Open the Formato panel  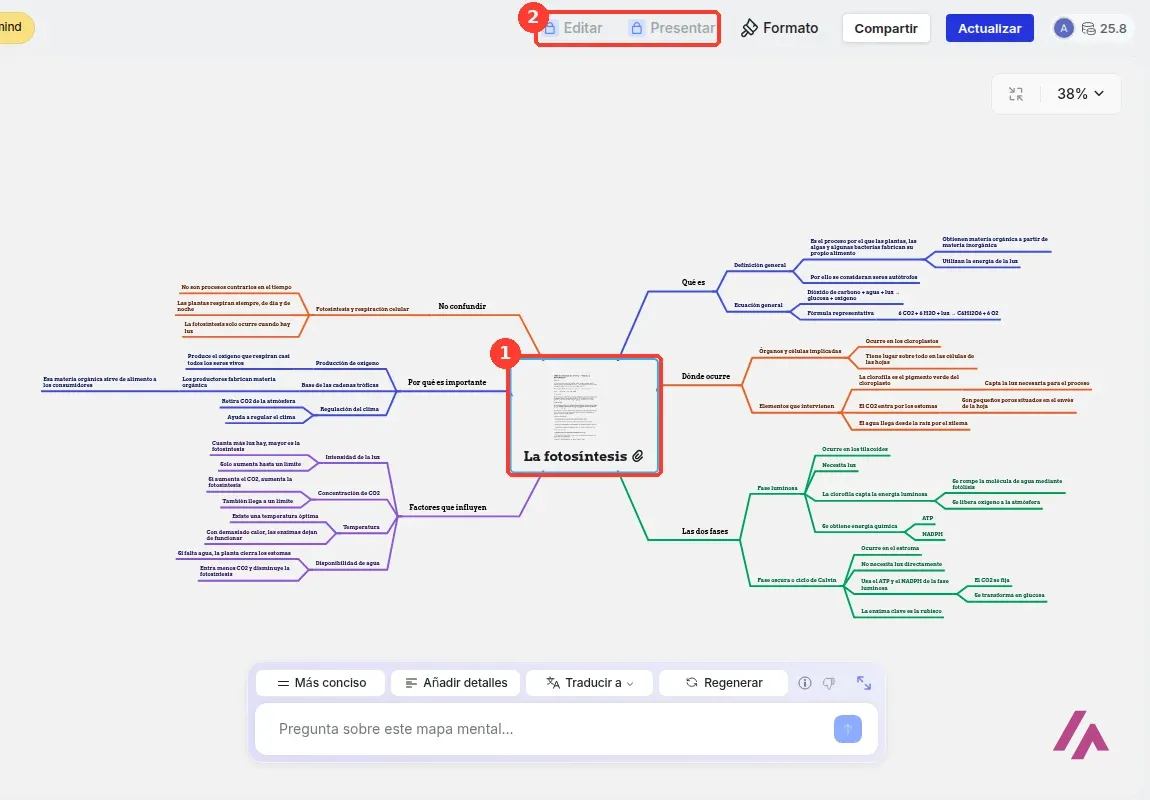pos(779,28)
